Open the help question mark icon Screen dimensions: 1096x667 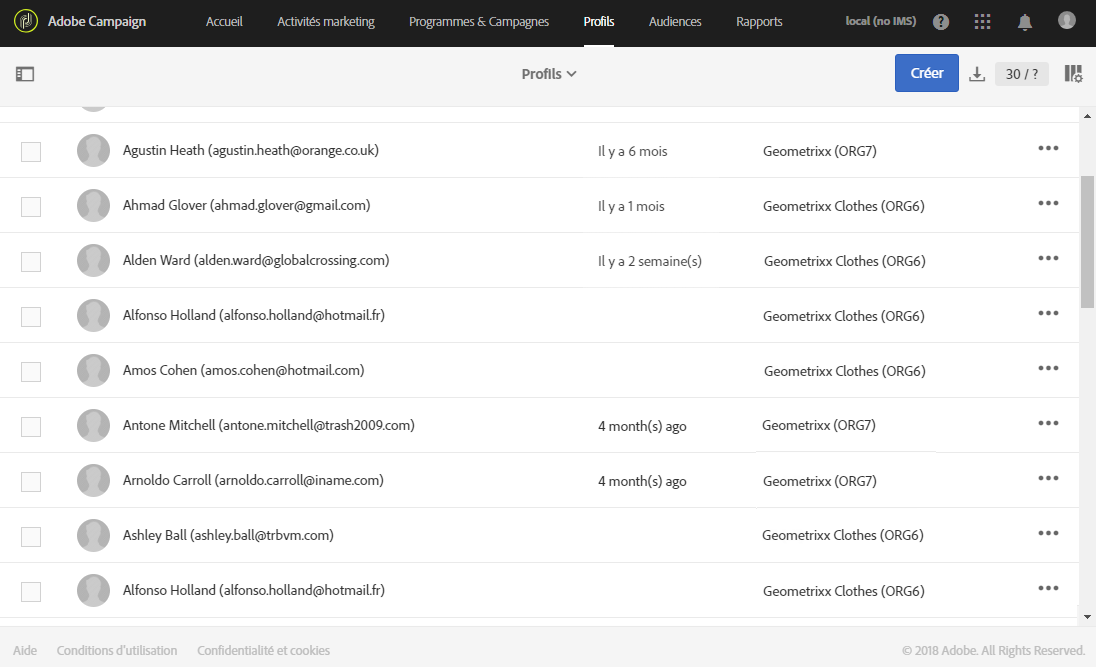pos(941,22)
